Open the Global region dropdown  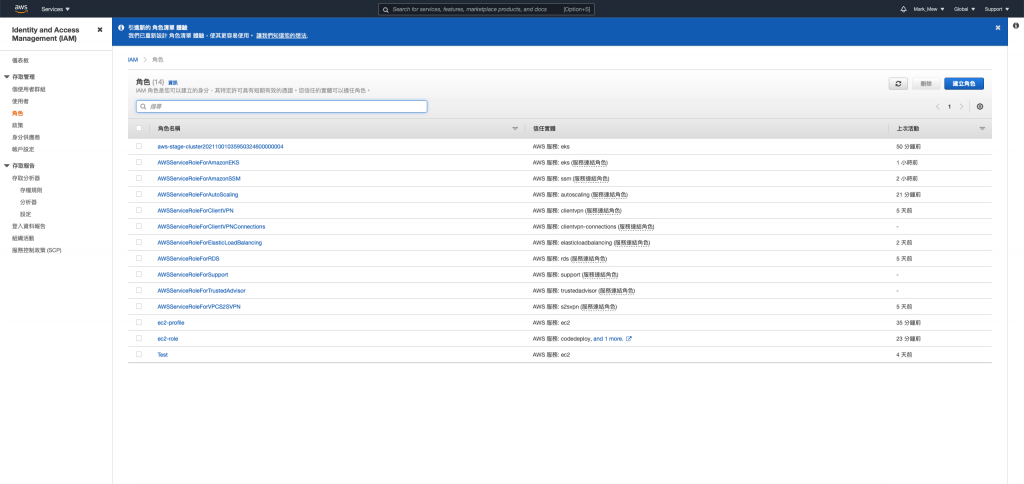pos(965,9)
